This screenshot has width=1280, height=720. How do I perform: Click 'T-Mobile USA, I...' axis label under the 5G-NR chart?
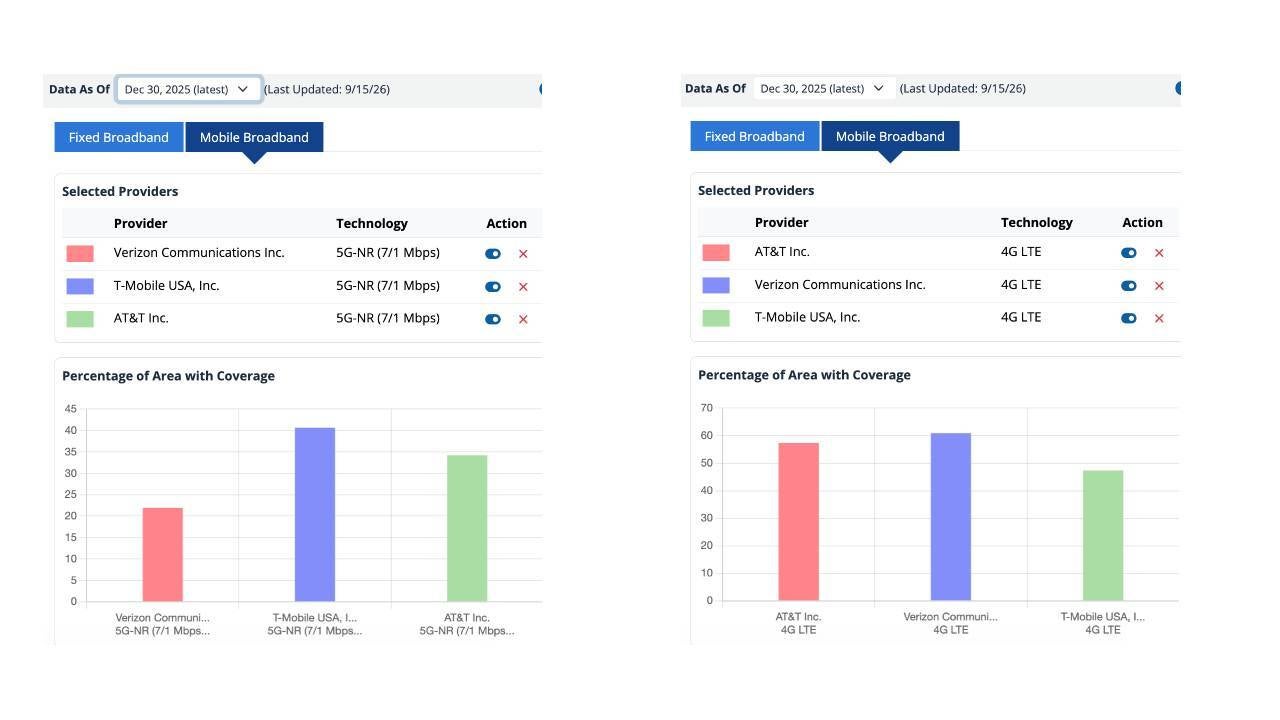(x=315, y=618)
